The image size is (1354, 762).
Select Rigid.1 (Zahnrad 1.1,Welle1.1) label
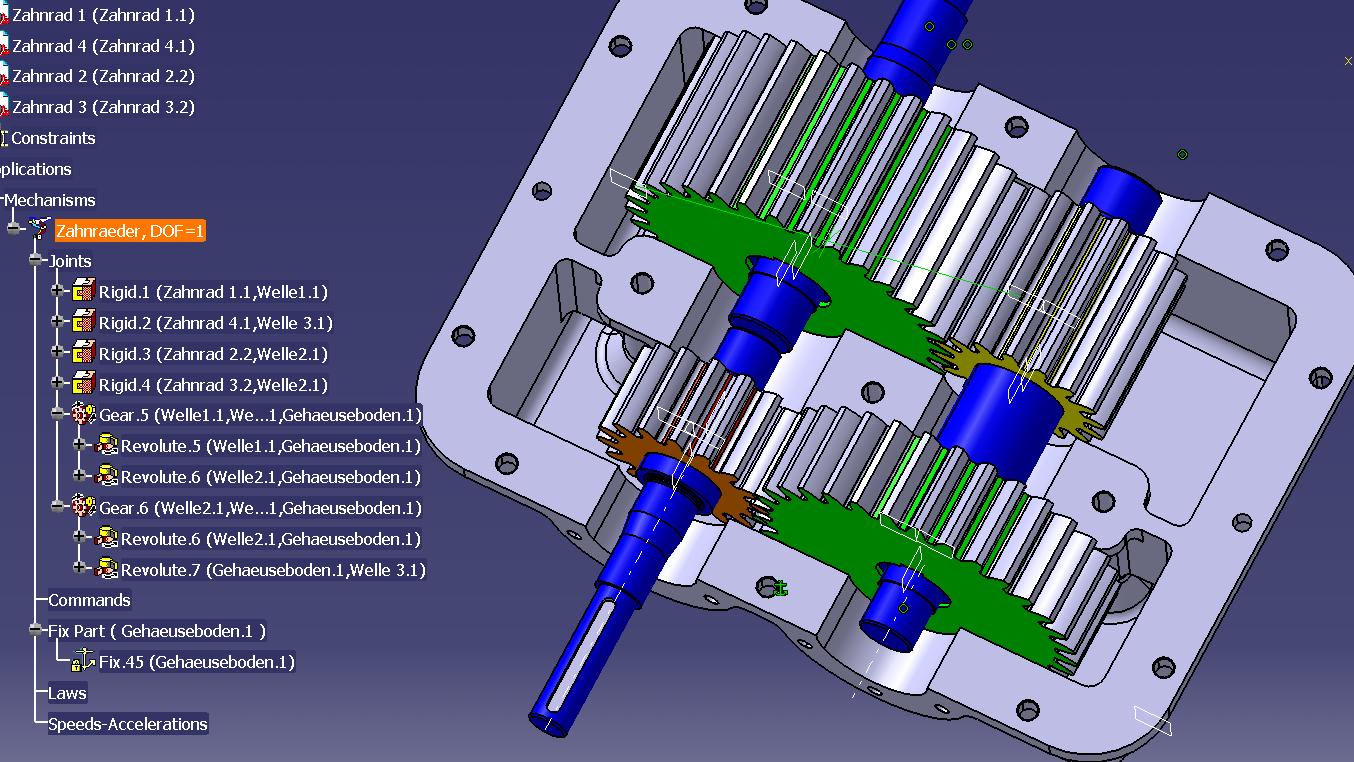click(x=213, y=292)
